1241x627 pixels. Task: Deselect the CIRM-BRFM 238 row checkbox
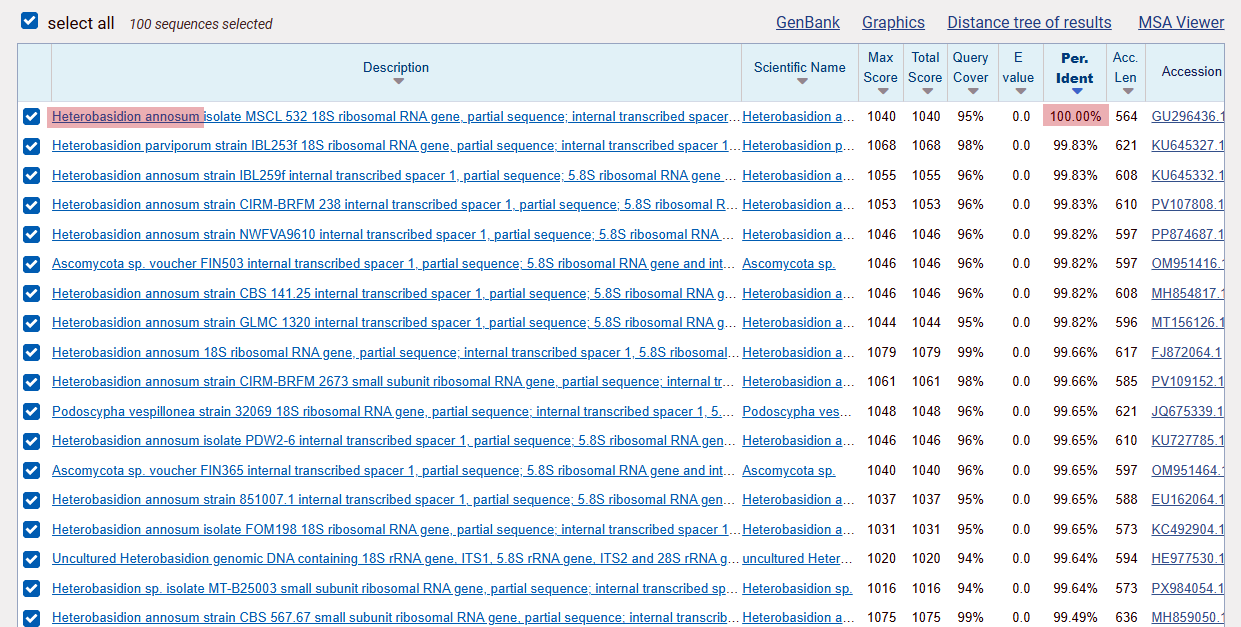[32, 205]
